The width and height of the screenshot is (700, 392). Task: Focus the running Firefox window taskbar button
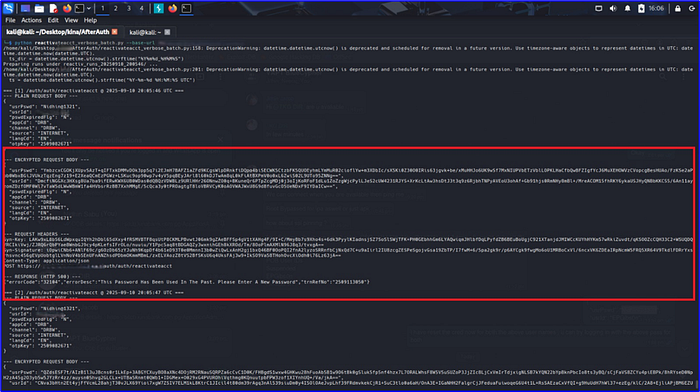point(172,8)
